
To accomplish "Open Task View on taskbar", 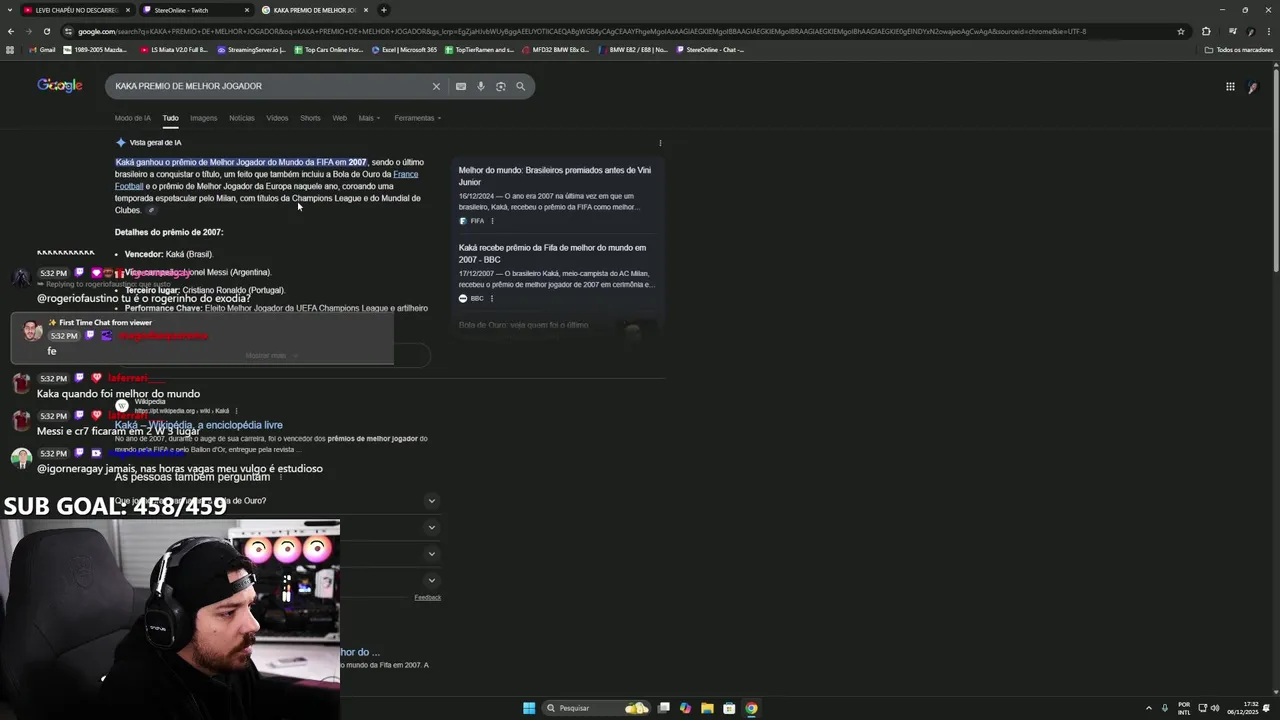I will [x=663, y=708].
